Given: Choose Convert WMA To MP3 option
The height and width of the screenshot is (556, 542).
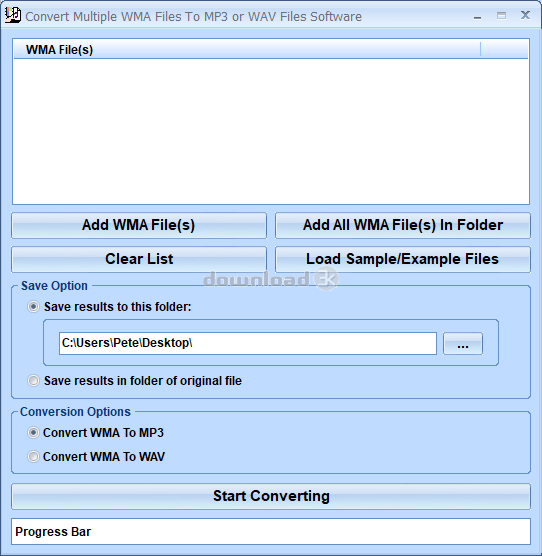Looking at the screenshot, I should 33,433.
